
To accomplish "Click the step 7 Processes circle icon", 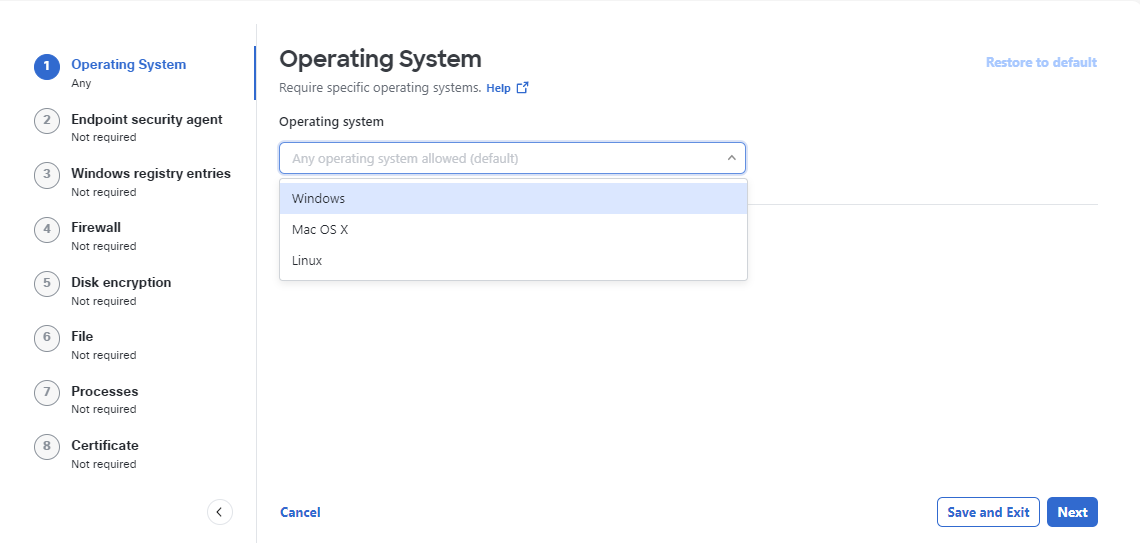I will pyautogui.click(x=47, y=393).
